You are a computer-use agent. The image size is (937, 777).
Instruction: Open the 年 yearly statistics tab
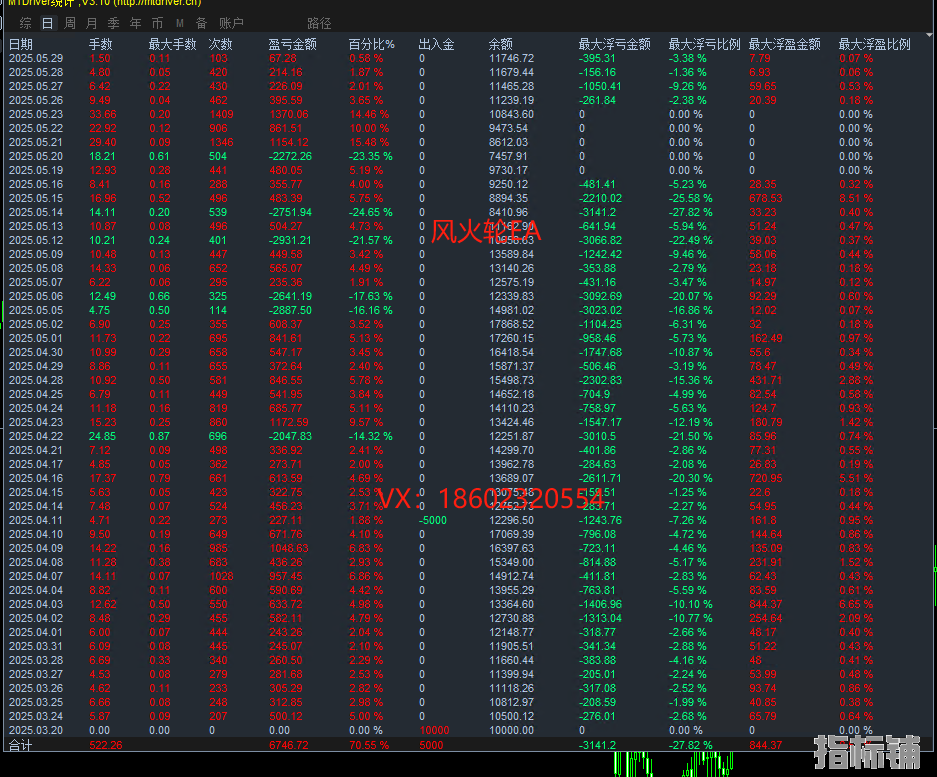pyautogui.click(x=135, y=23)
